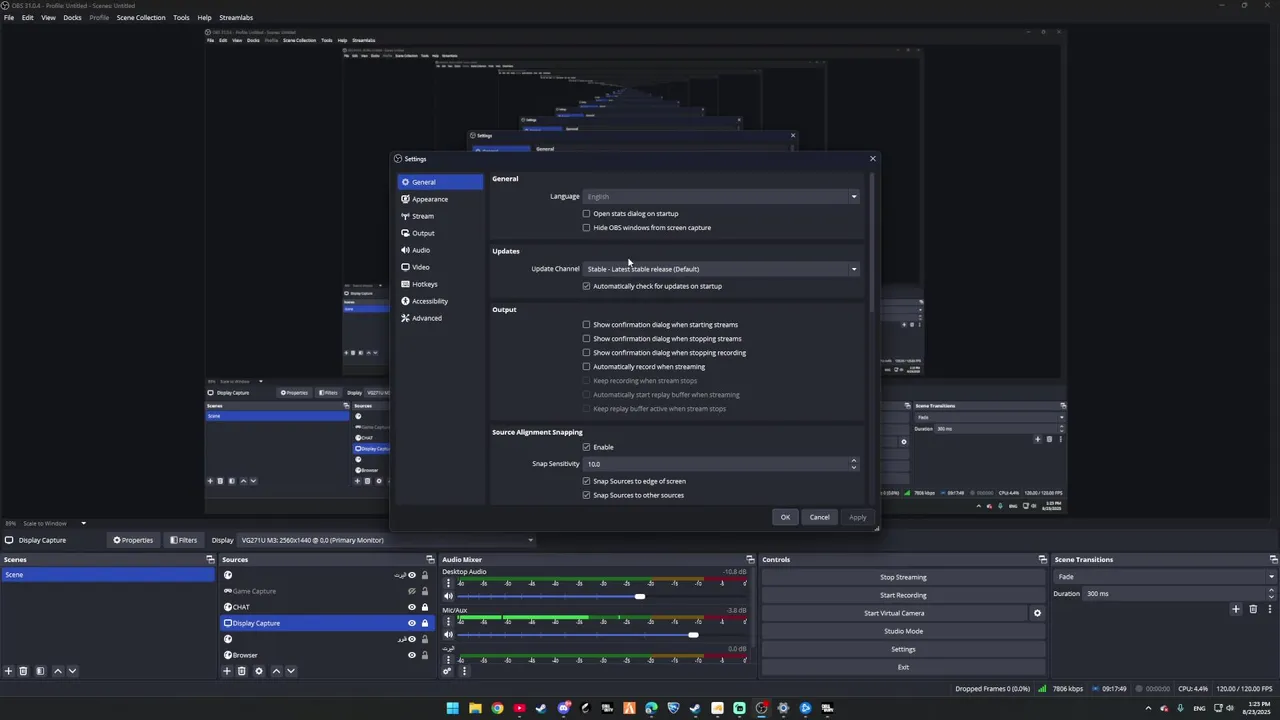Remove selected source with Sources trash icon

click(241, 671)
